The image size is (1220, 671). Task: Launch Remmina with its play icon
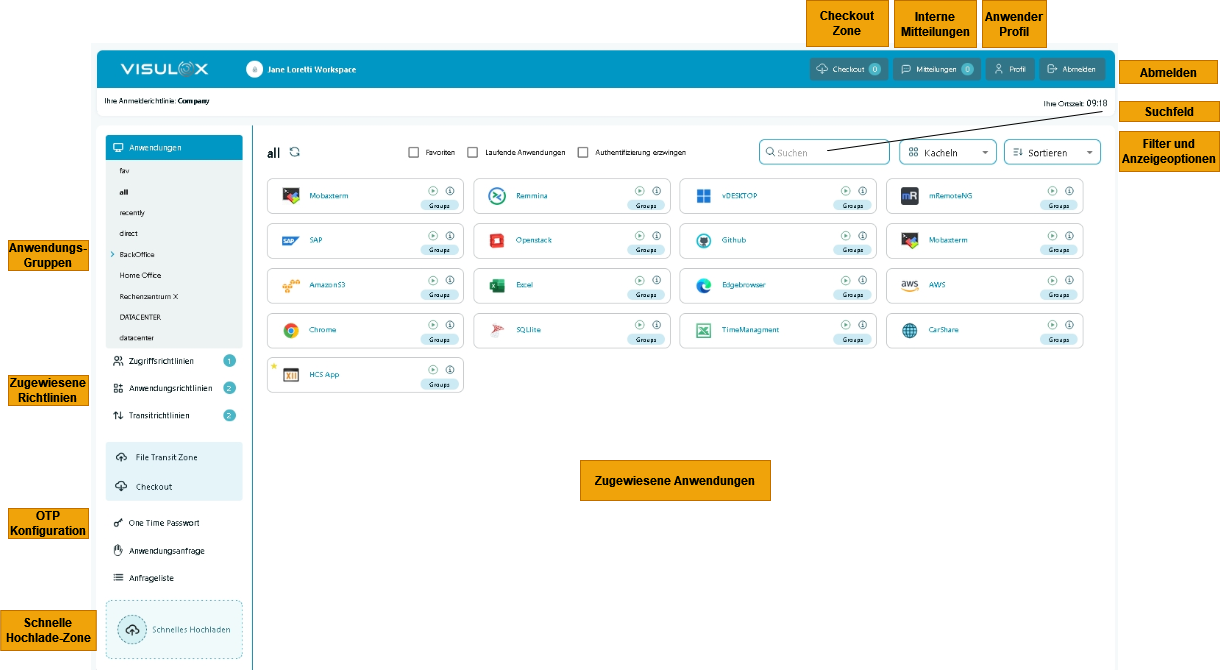(x=639, y=191)
